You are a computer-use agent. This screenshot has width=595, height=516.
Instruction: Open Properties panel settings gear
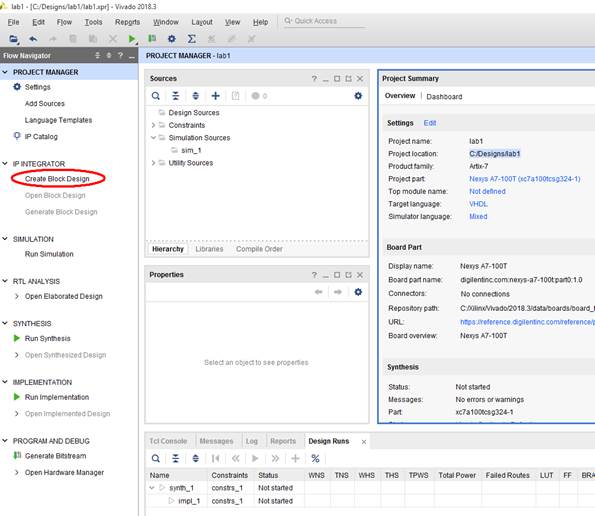point(358,292)
